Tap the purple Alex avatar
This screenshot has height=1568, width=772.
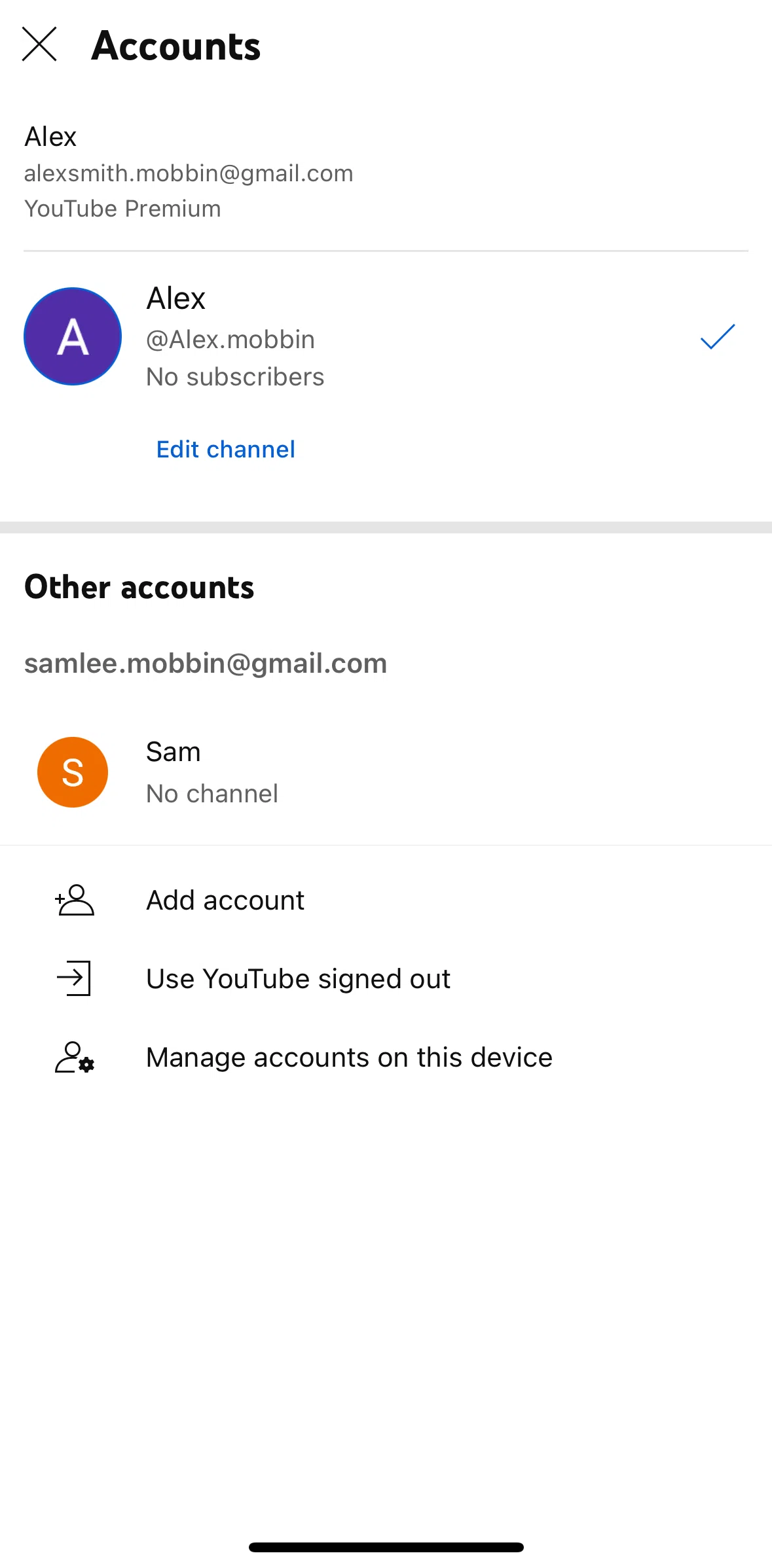(73, 336)
